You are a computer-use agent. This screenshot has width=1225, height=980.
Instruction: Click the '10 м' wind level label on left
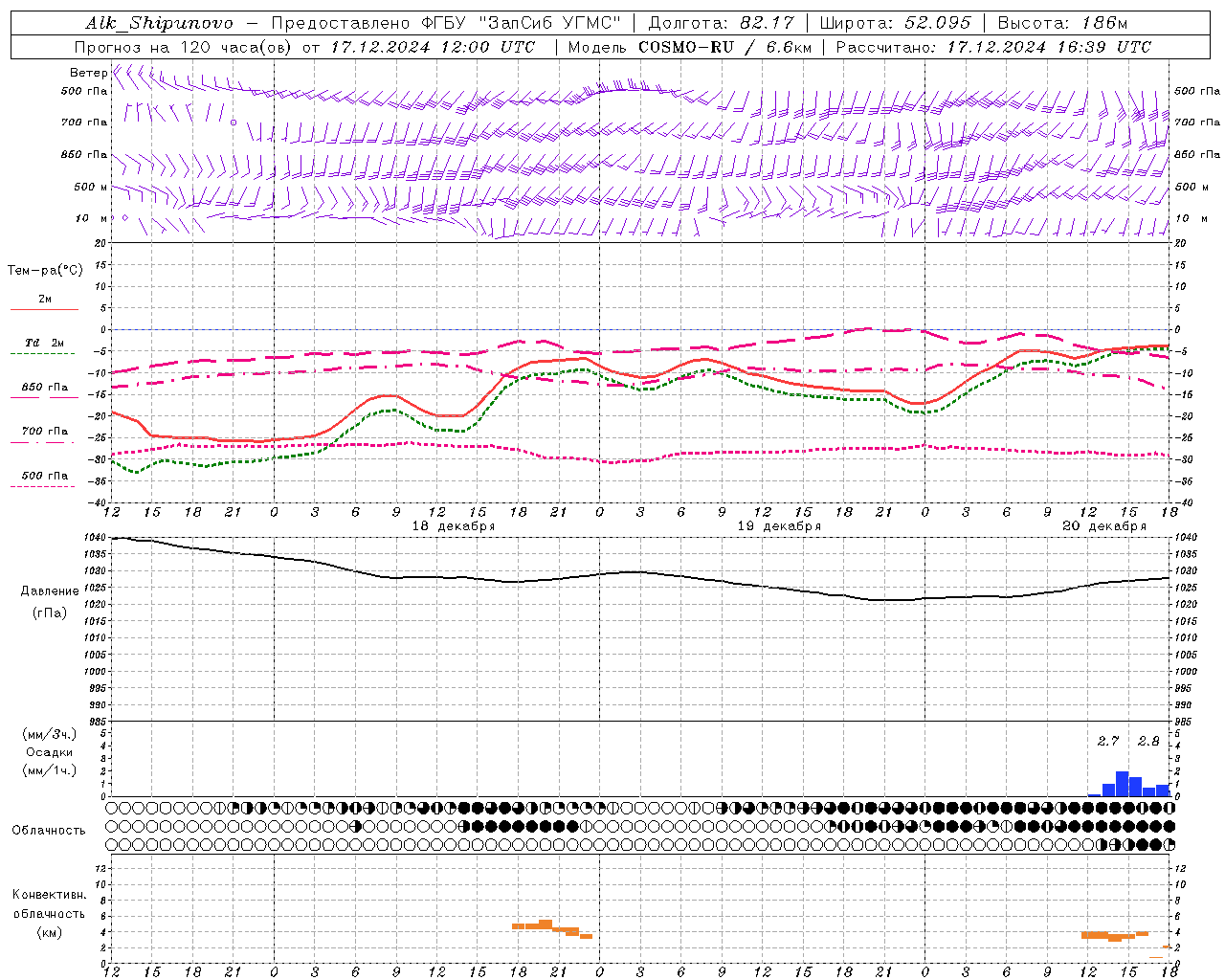pos(92,218)
